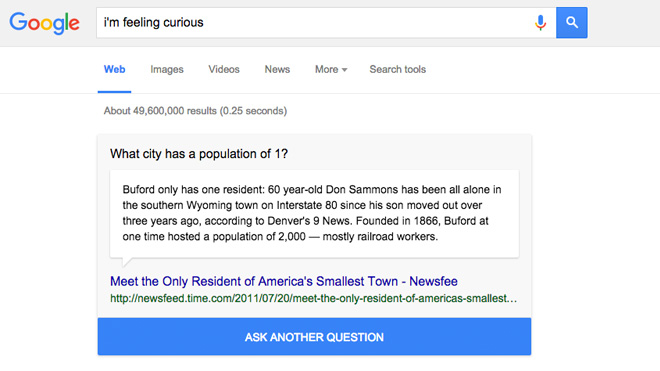The width and height of the screenshot is (660, 371).
Task: Click the Google logo
Action: (x=44, y=23)
